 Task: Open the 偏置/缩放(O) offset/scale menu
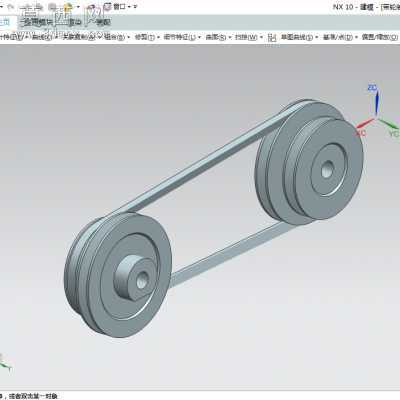(380, 37)
